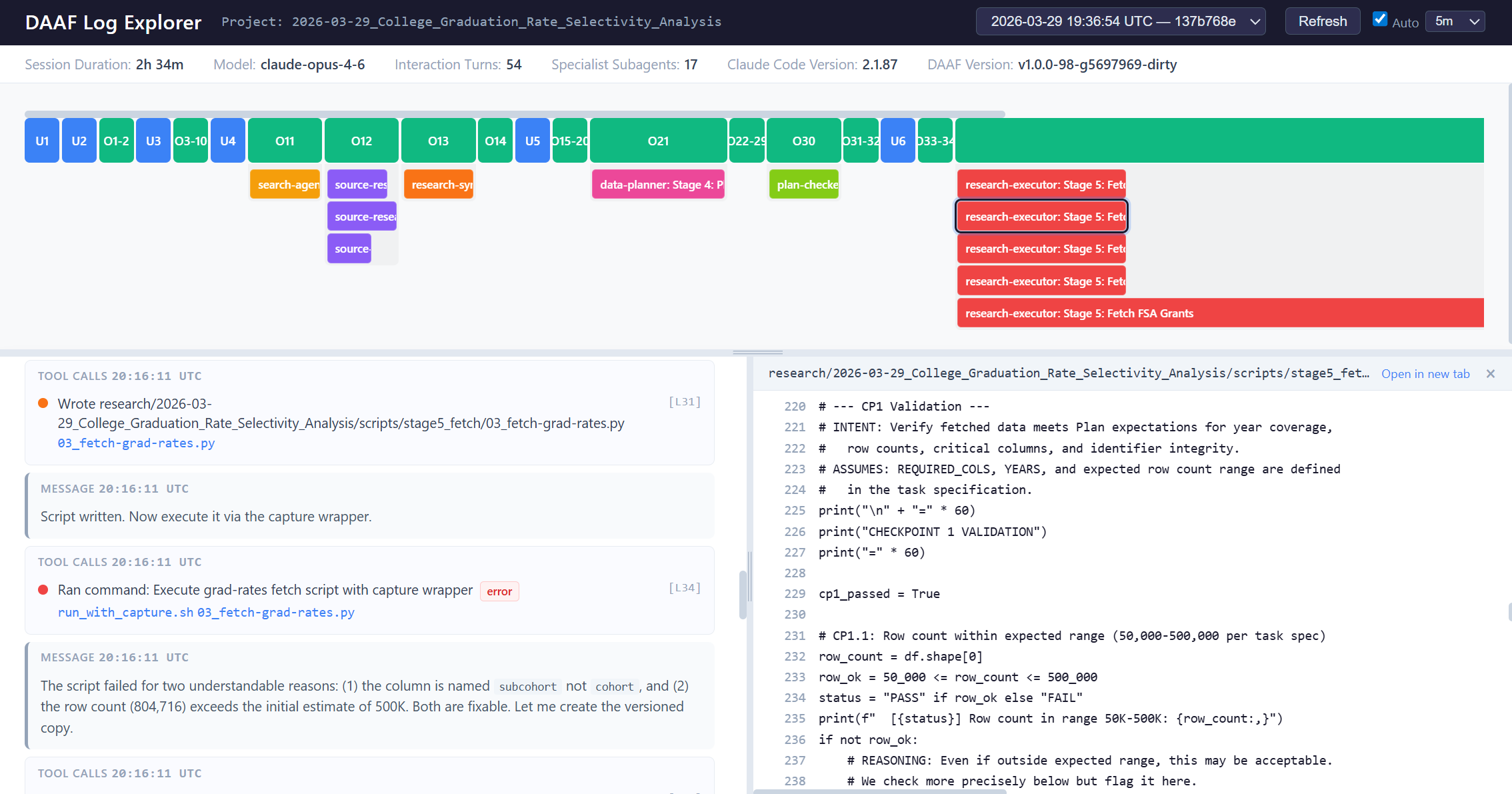
Task: Click the subcohort inline code text
Action: pos(527,687)
